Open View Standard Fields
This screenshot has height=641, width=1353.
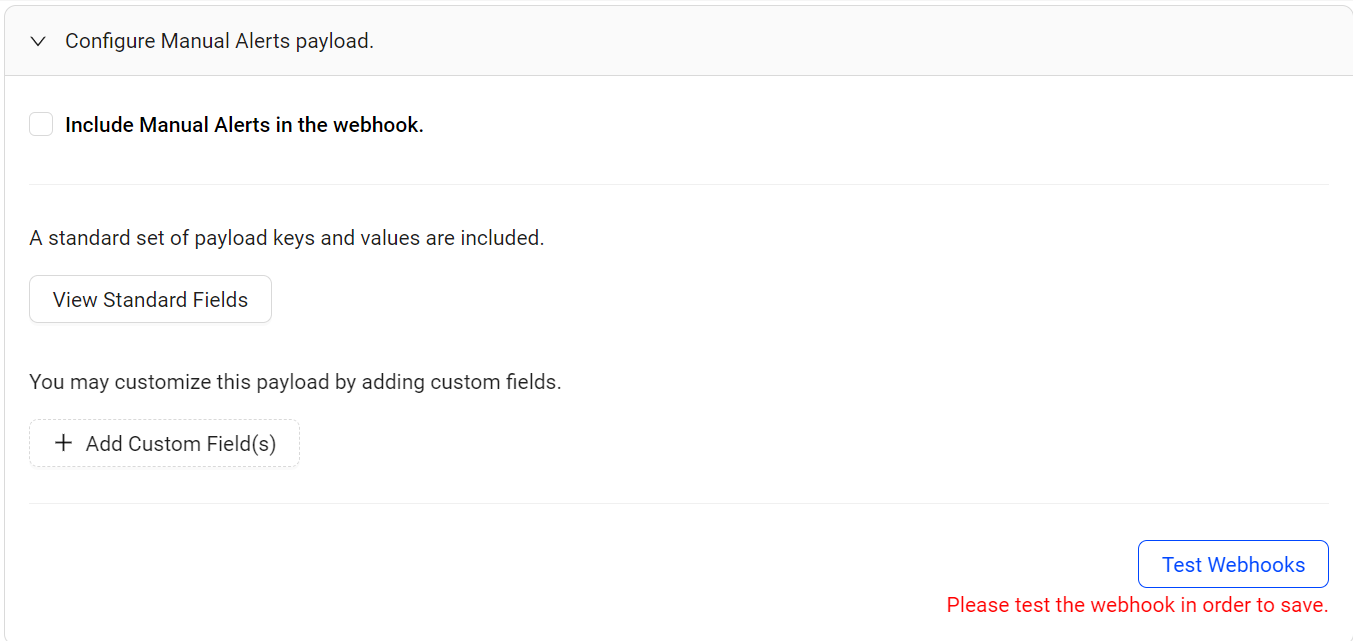click(150, 300)
